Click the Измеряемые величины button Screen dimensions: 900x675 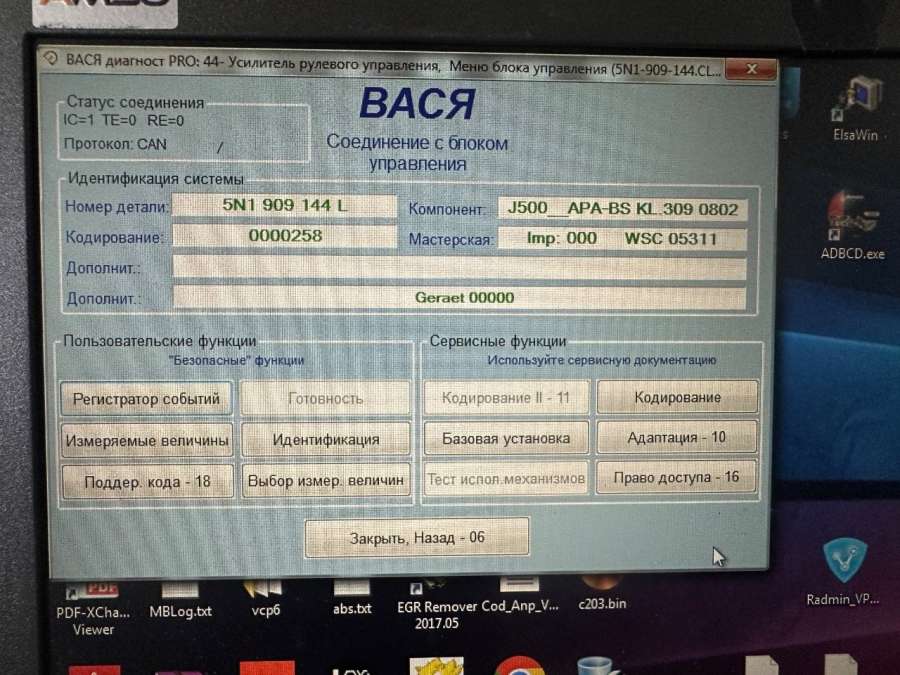tap(147, 440)
